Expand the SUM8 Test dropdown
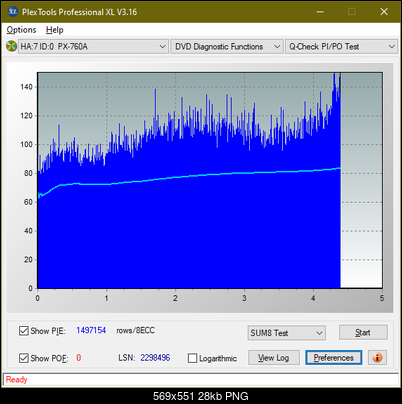Viewport: 402px width, 404px height. (287, 333)
